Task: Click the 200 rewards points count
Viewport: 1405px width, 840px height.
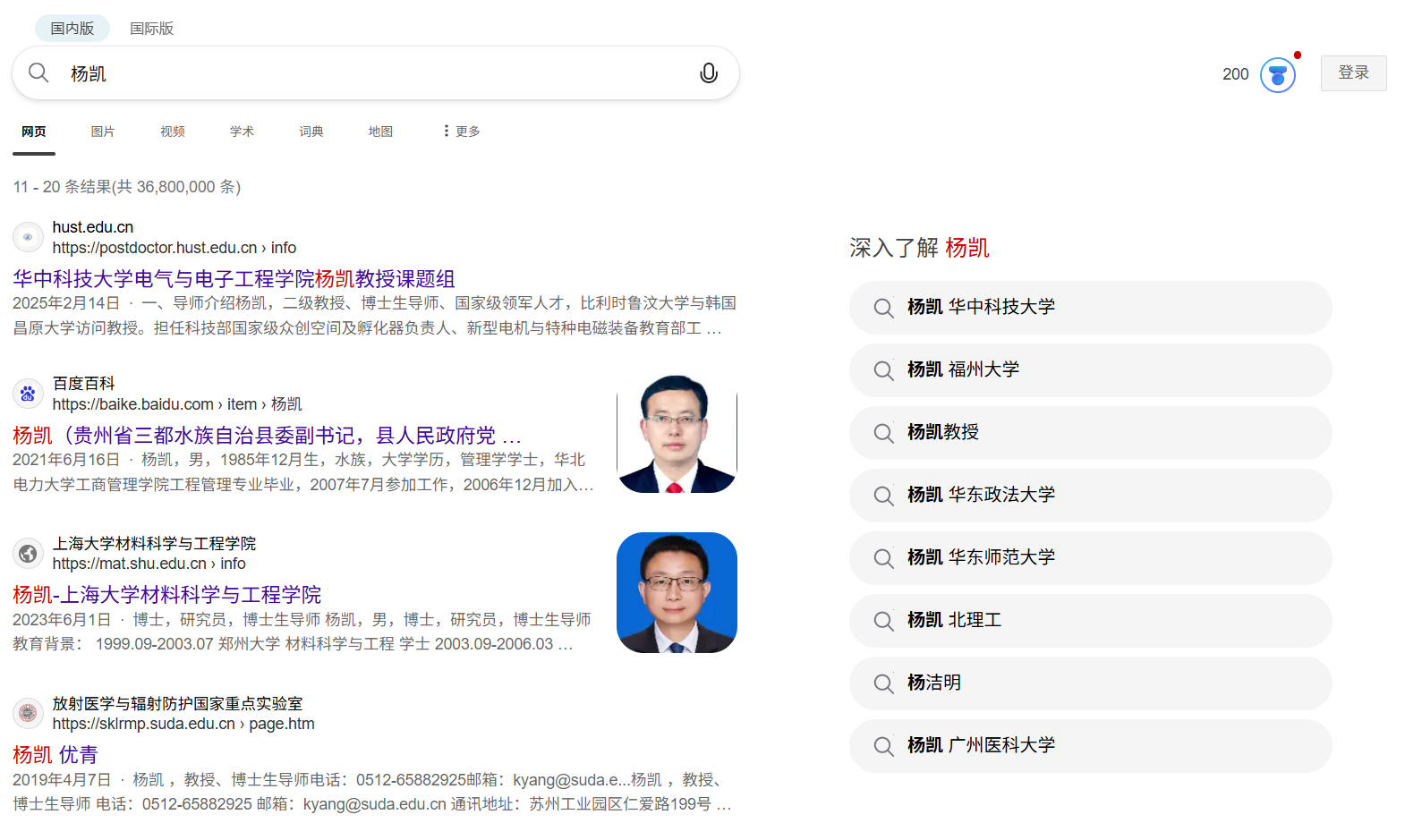Action: [x=1235, y=74]
